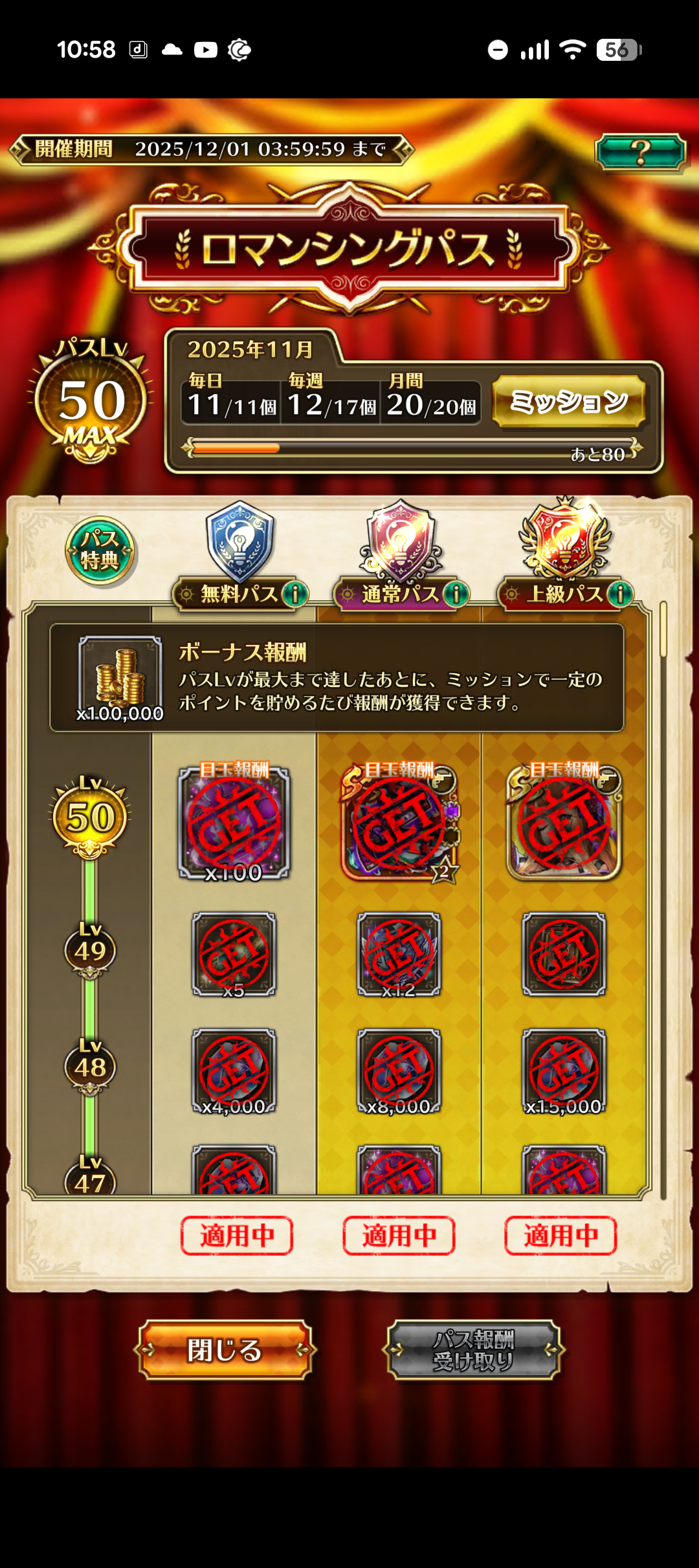This screenshot has width=699, height=1568.
Task: Tap the パス報酬受け取り button
Action: coord(474,1349)
